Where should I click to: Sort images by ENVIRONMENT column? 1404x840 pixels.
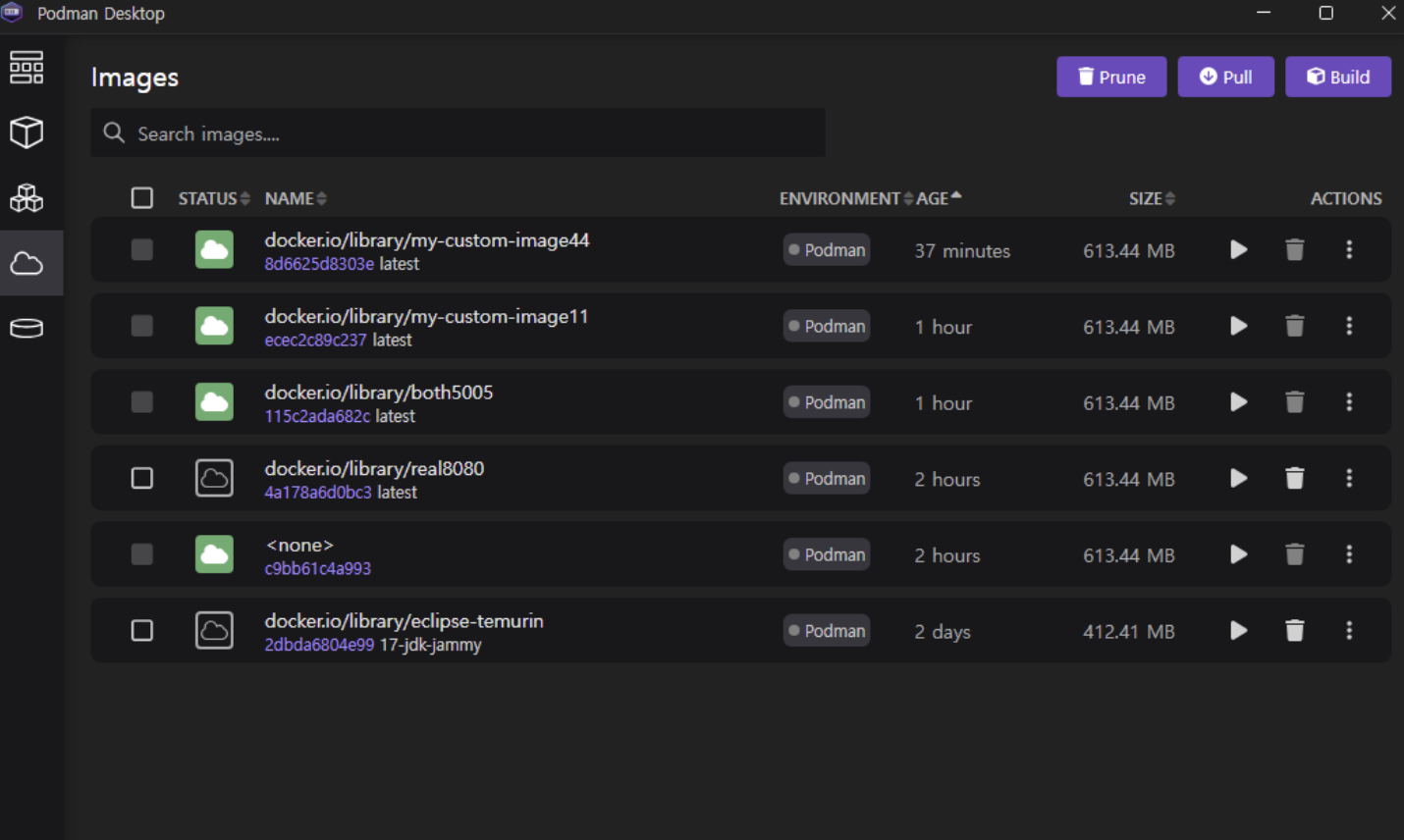pos(846,198)
